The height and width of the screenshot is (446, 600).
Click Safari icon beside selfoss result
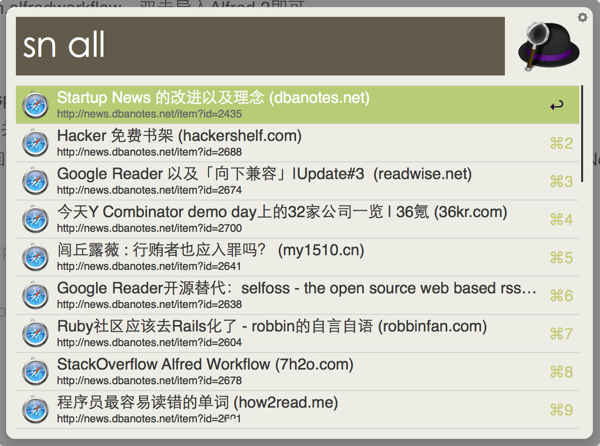click(x=35, y=296)
